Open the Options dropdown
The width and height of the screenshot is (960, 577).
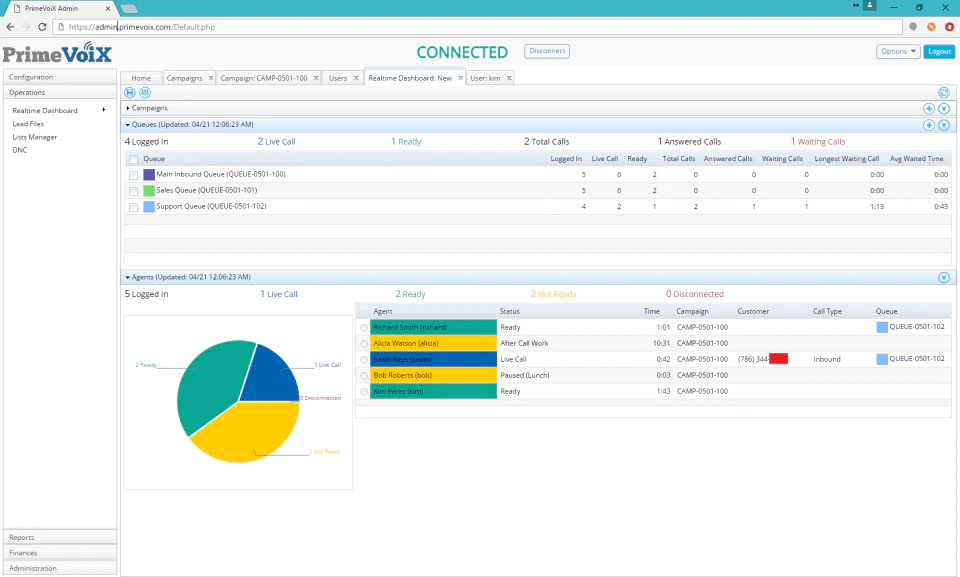tap(898, 51)
